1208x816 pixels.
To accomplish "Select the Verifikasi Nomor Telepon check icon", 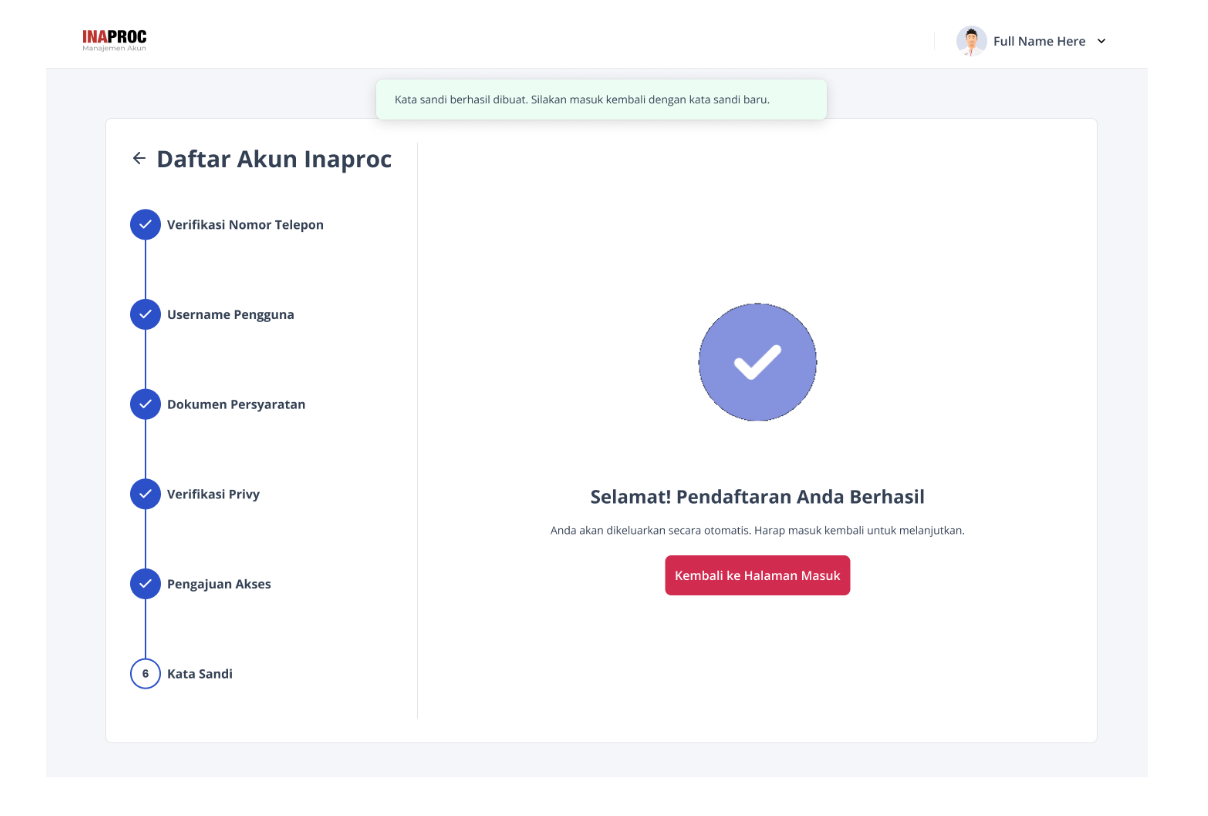I will point(145,224).
